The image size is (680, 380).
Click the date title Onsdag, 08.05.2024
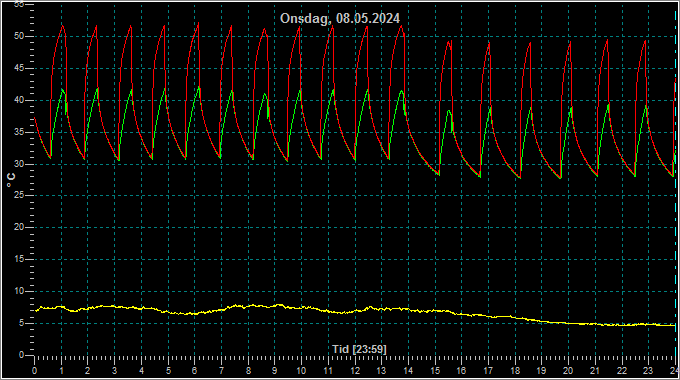(x=340, y=19)
